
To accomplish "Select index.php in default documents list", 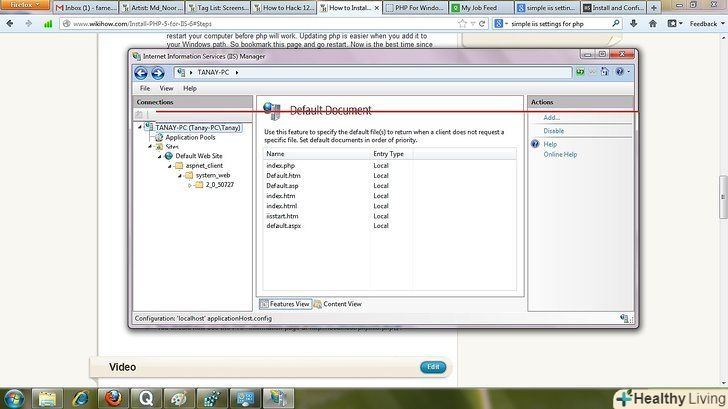I will [281, 165].
